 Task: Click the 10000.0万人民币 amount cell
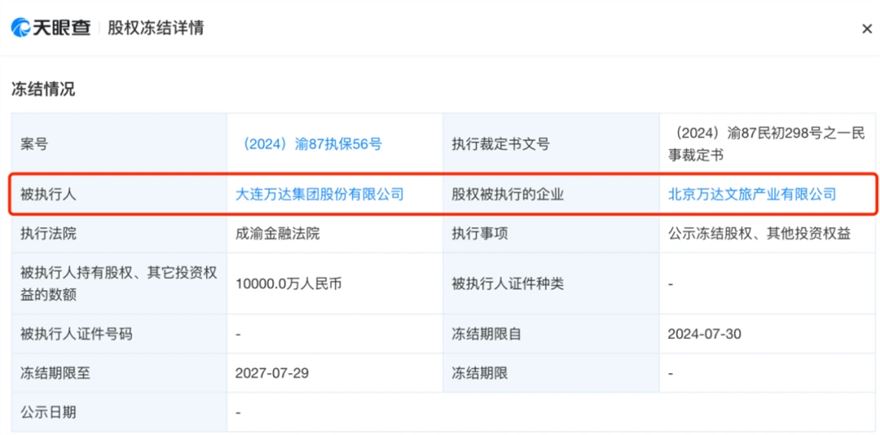(289, 283)
